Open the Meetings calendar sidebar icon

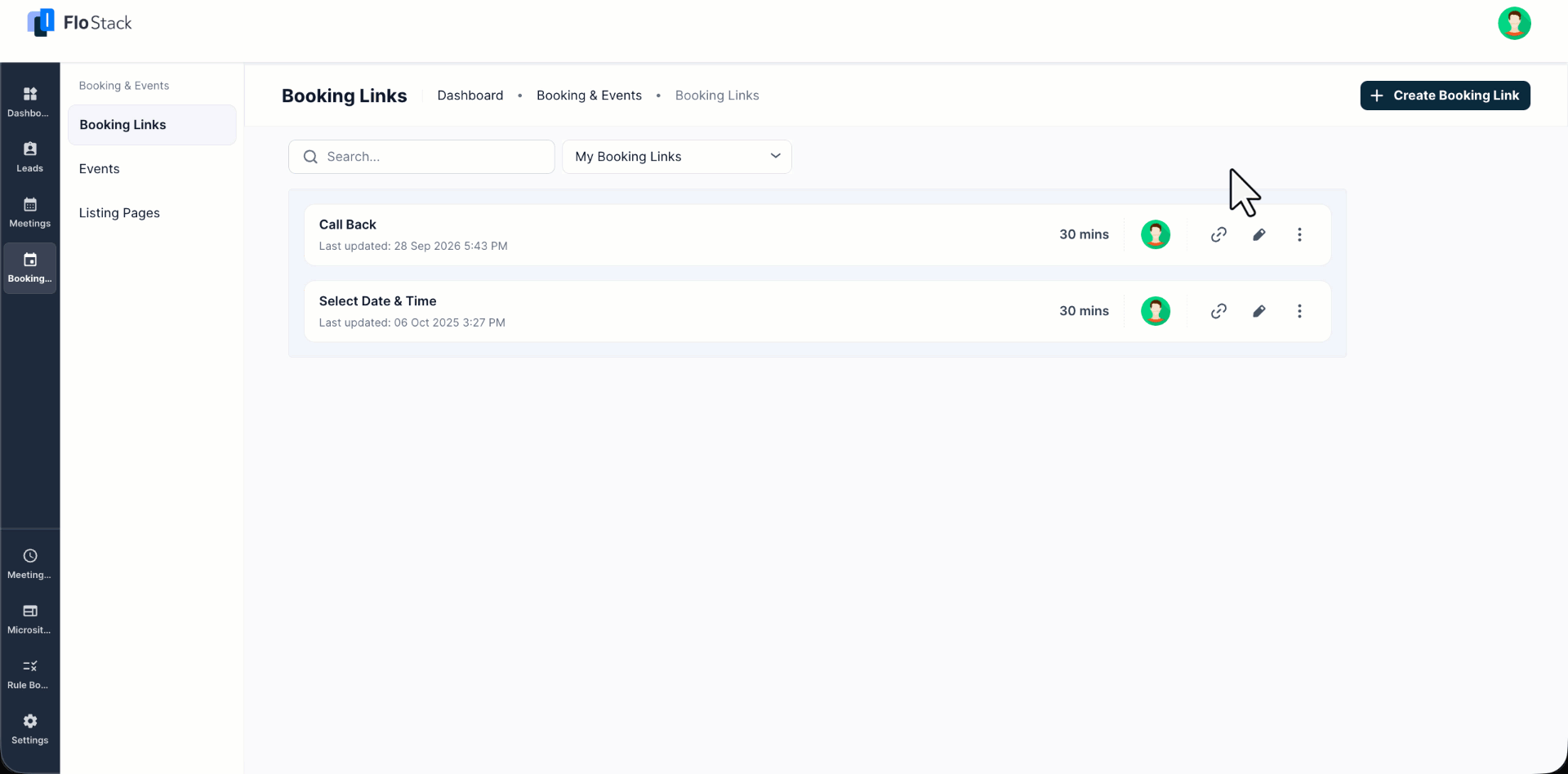coord(29,212)
